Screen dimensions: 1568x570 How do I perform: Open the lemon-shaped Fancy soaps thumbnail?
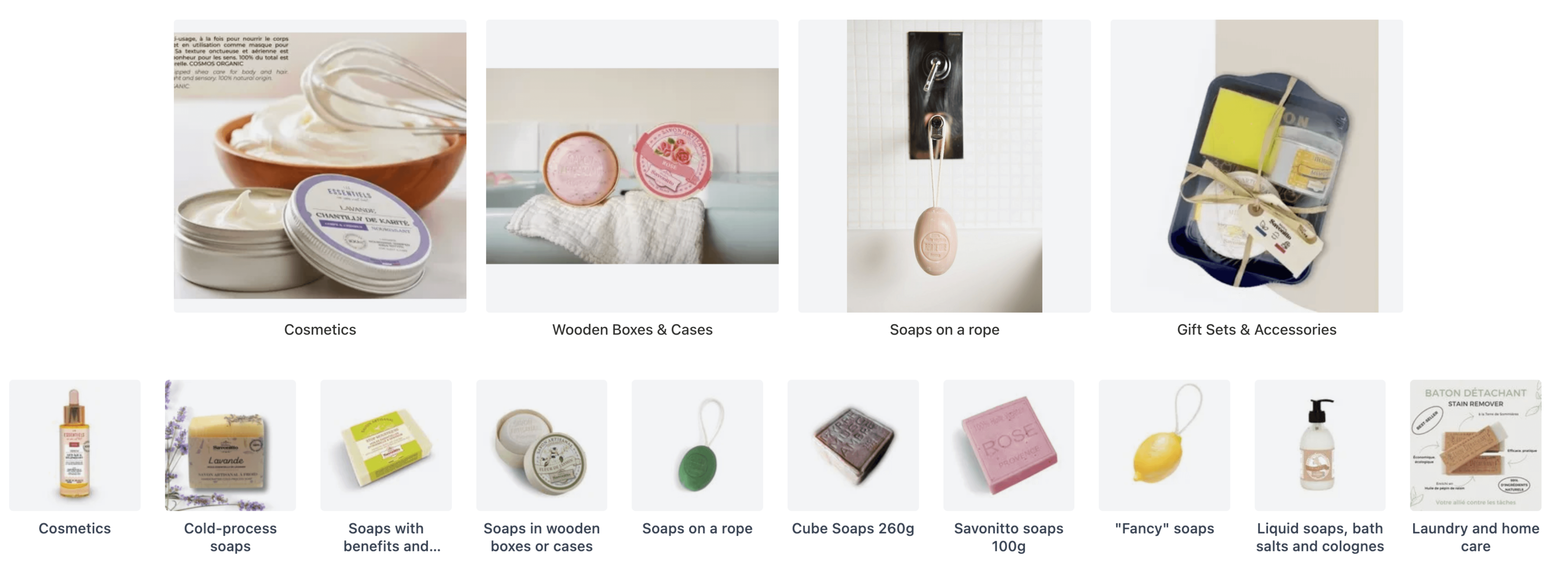1164,445
